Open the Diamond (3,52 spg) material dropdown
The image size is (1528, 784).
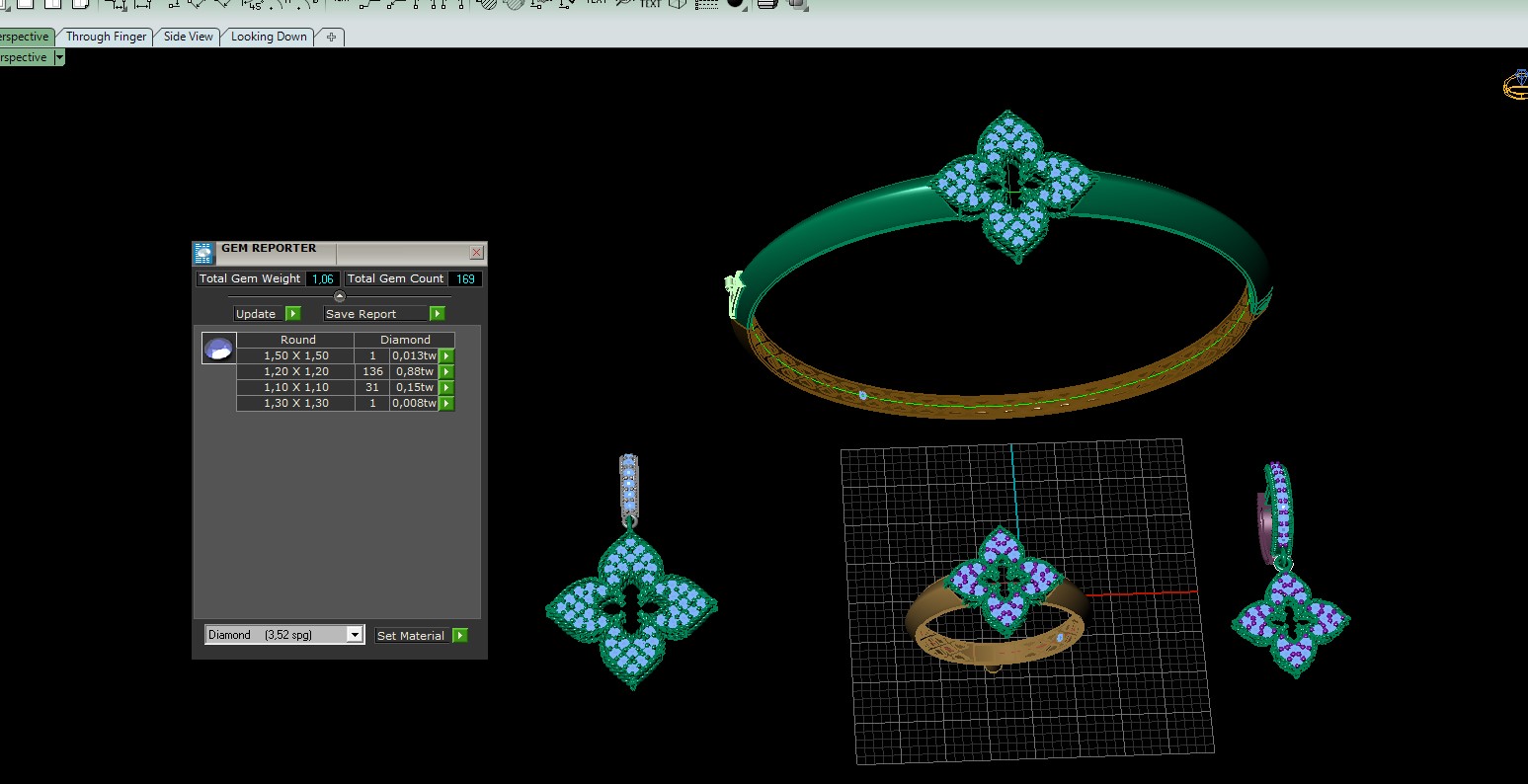285,635
